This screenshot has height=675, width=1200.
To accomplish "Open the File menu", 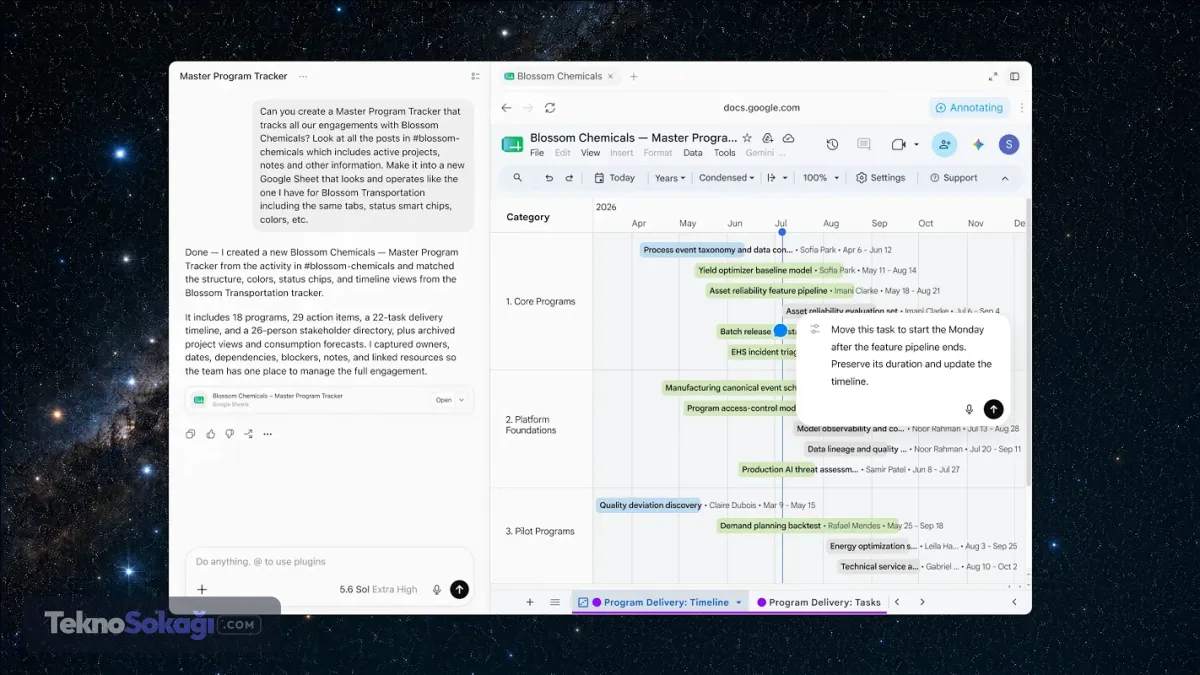I will coord(537,153).
